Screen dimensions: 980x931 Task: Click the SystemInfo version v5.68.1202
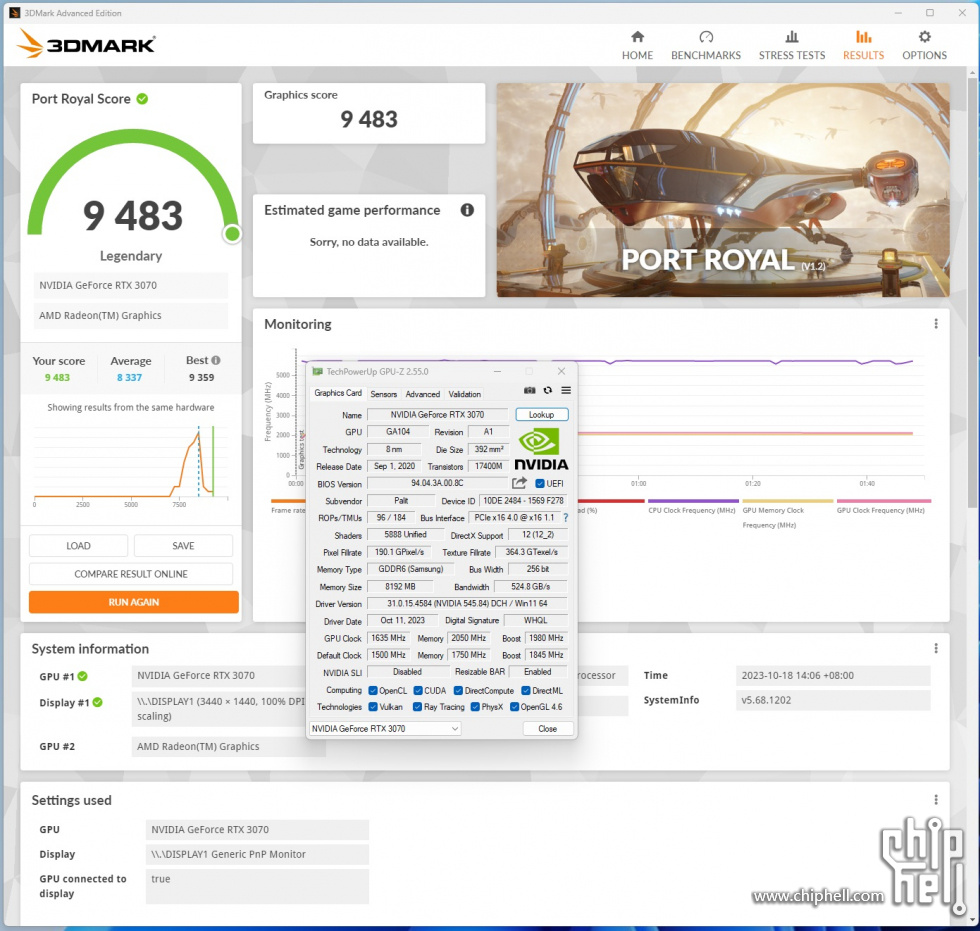[832, 700]
